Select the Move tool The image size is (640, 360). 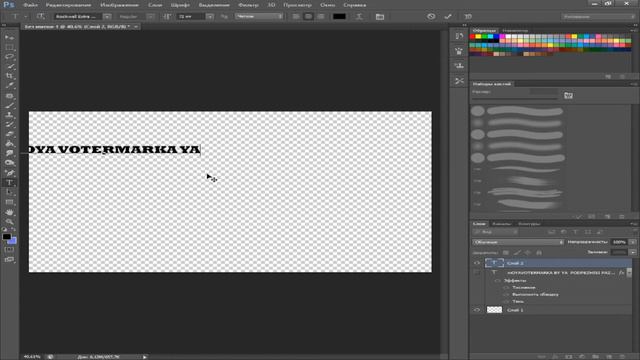[9, 37]
